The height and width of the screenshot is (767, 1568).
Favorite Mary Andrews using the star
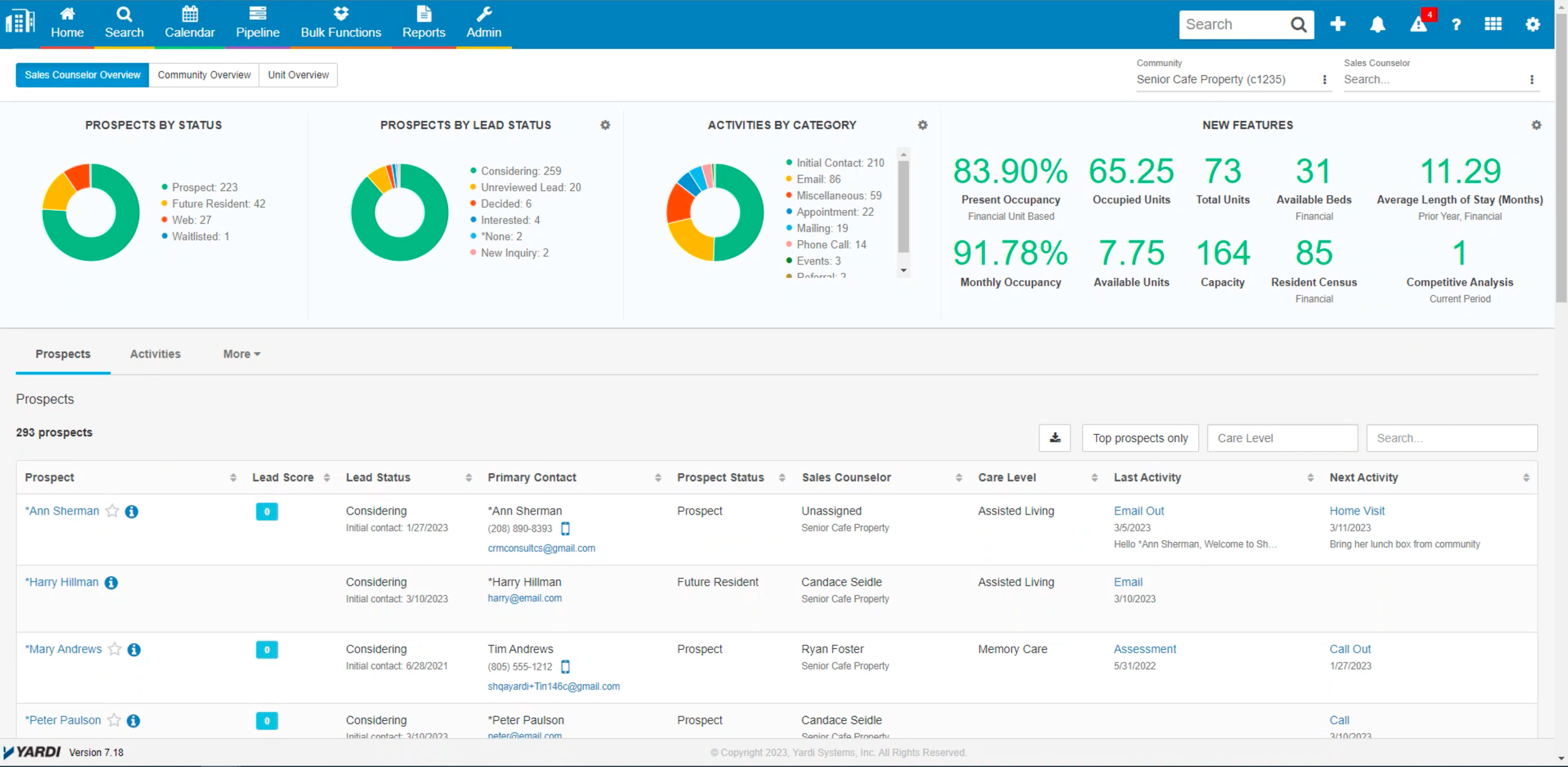[114, 650]
